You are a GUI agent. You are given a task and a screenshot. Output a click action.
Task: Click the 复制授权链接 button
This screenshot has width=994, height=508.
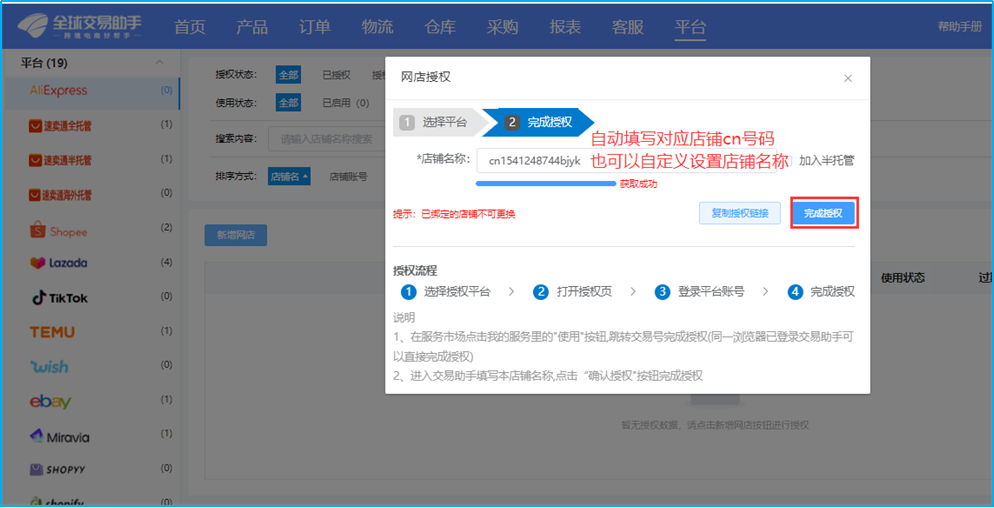coord(740,213)
